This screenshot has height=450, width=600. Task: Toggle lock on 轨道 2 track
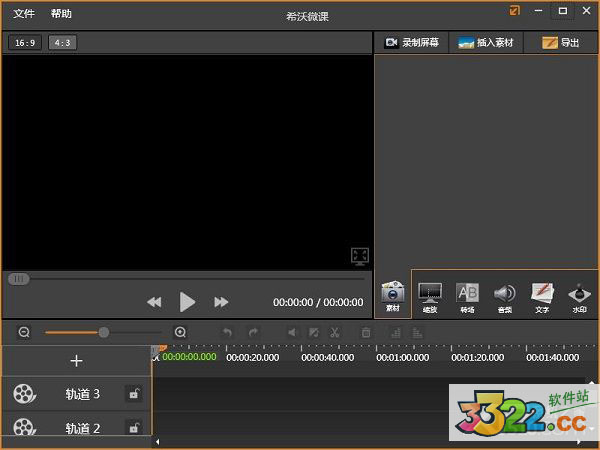point(133,428)
